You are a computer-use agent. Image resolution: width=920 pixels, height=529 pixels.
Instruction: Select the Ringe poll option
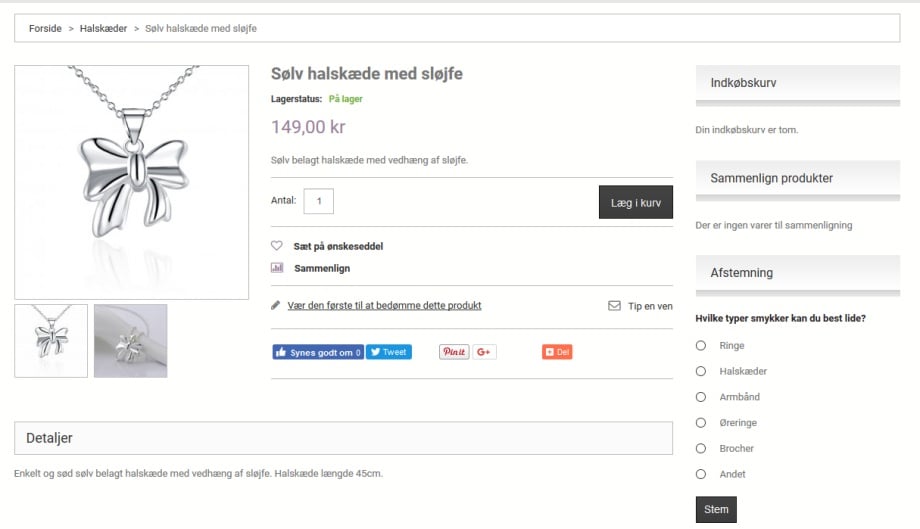tap(700, 345)
